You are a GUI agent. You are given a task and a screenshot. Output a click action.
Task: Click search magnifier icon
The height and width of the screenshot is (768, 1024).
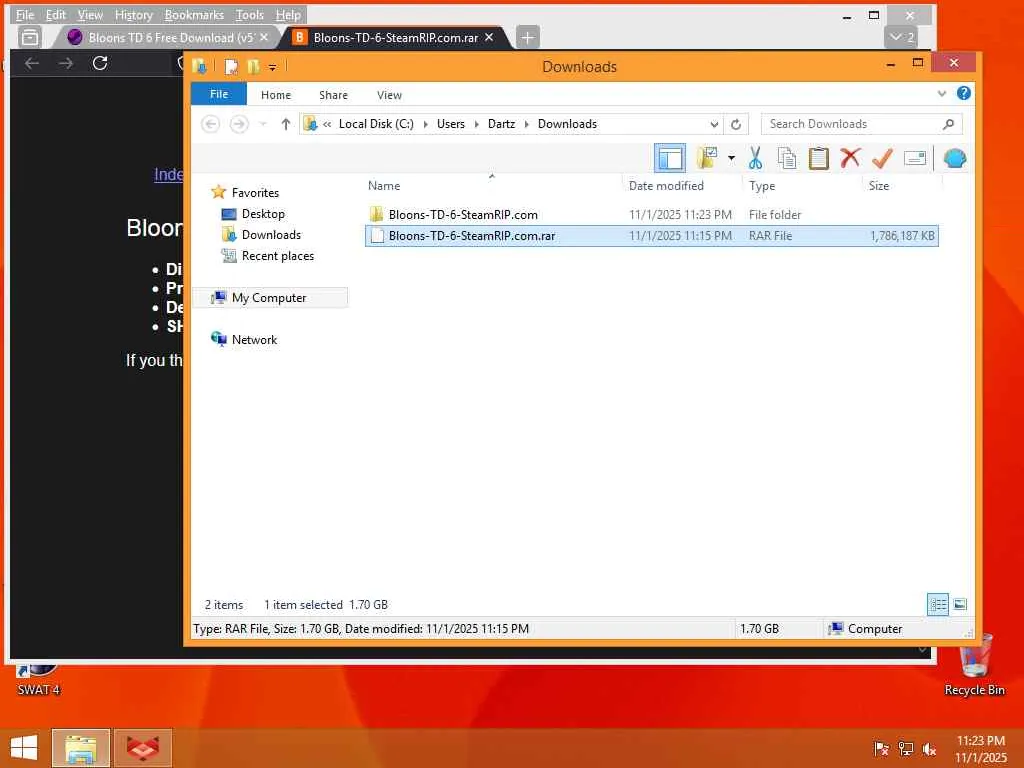948,124
